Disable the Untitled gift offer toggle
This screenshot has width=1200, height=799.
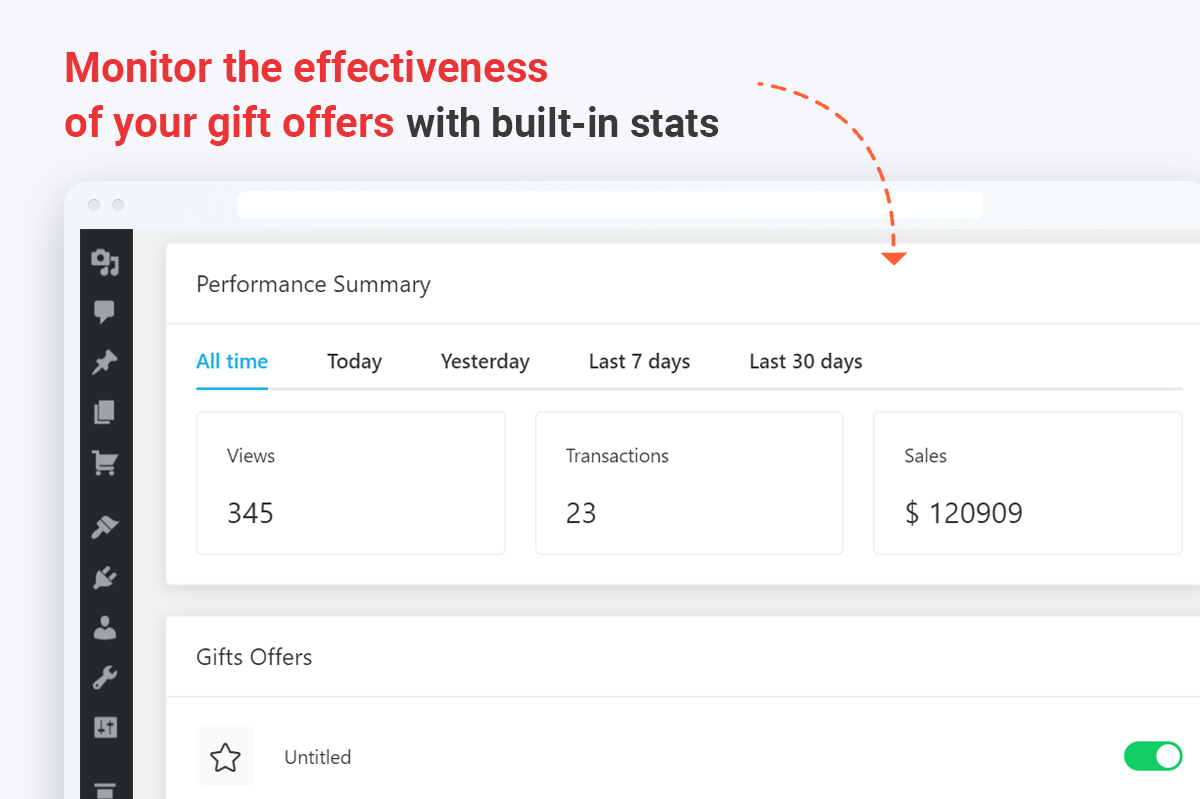coord(1153,756)
